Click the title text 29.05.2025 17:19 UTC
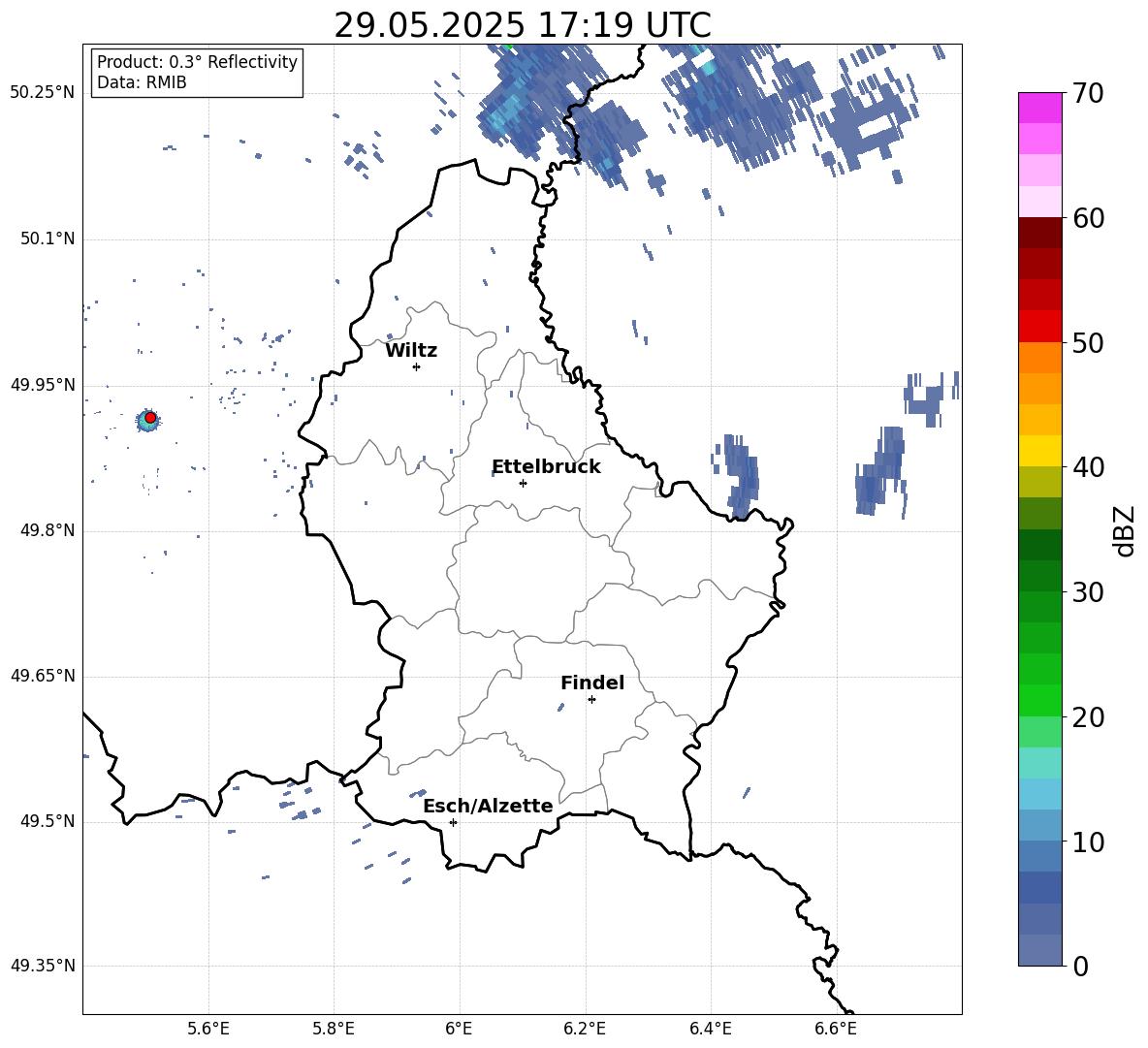The image size is (1148, 1048). click(522, 25)
